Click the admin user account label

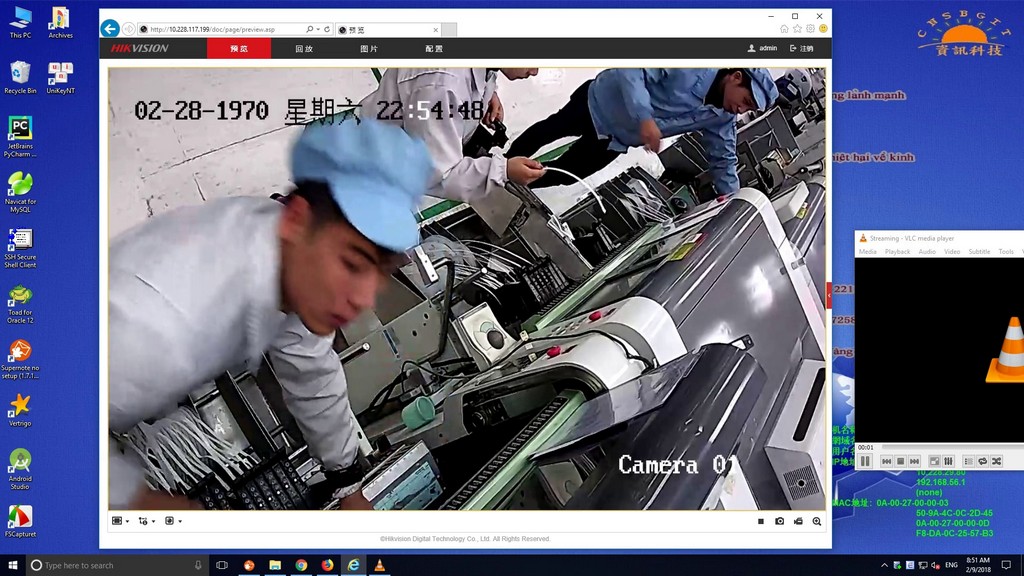(762, 48)
